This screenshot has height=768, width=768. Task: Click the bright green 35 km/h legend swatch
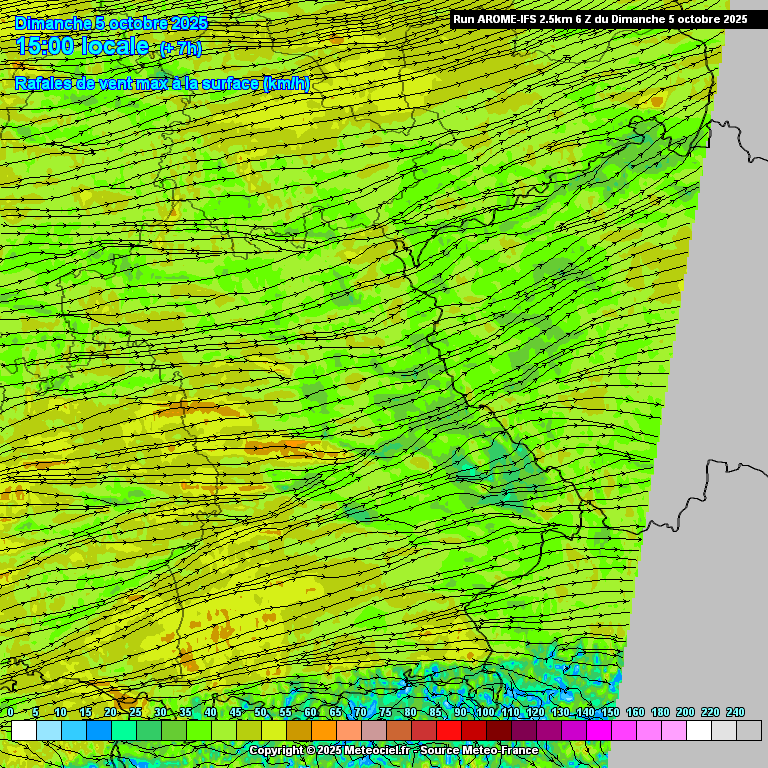click(x=199, y=731)
